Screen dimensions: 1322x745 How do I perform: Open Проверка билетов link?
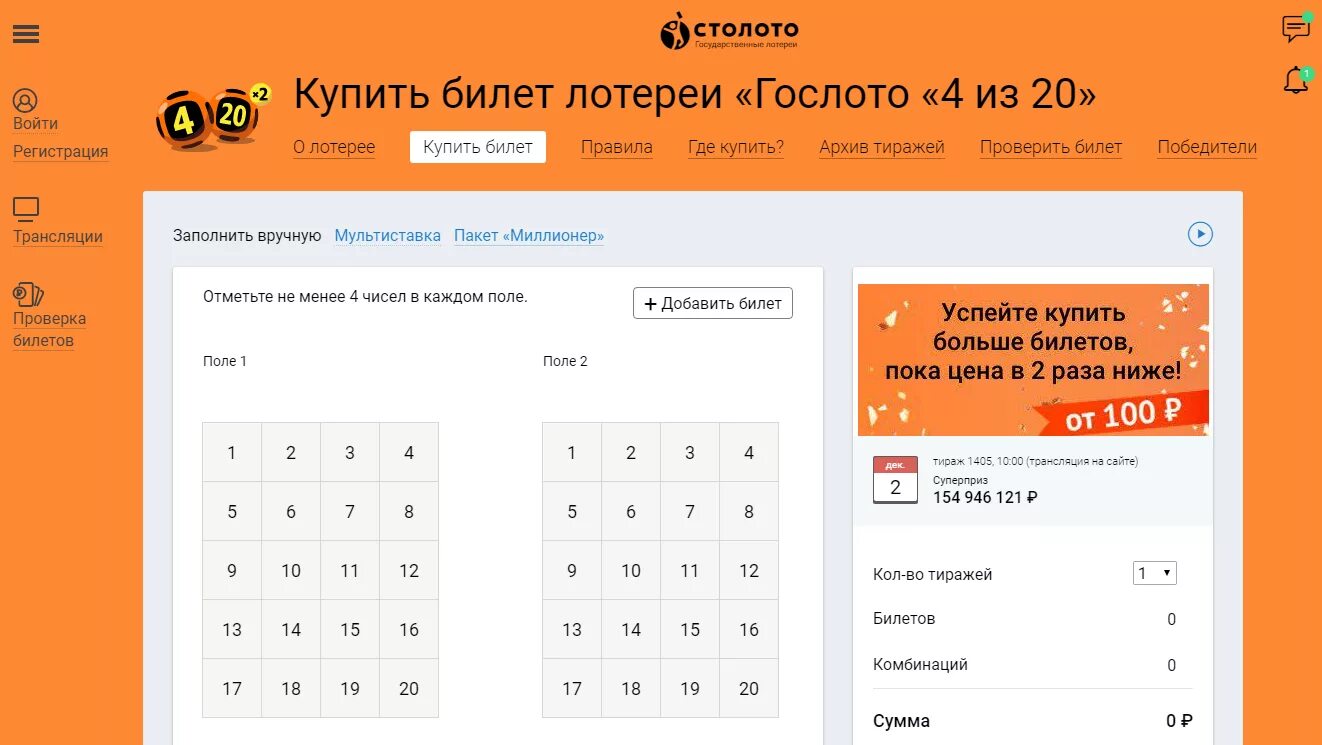[x=49, y=330]
